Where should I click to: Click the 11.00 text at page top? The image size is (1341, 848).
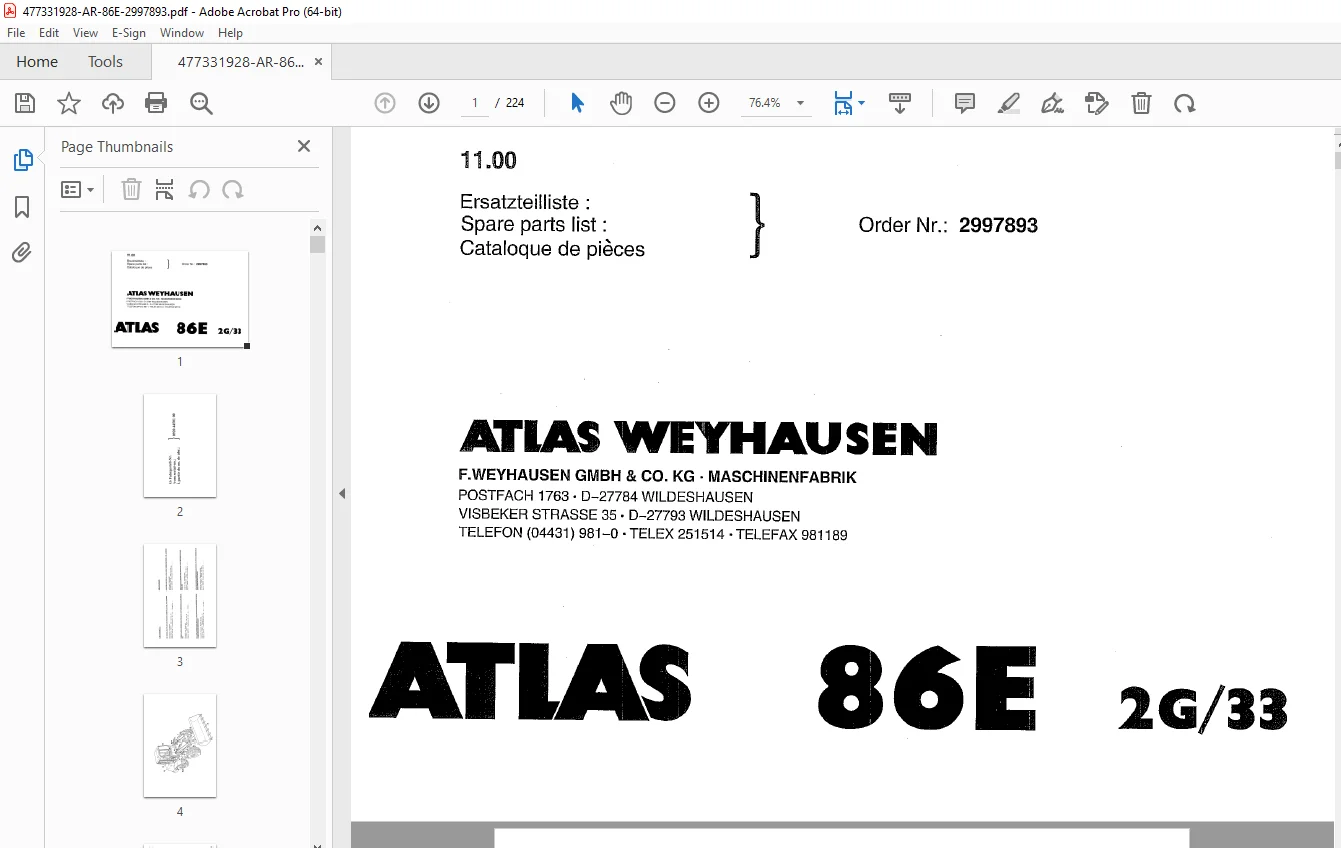pyautogui.click(x=488, y=160)
